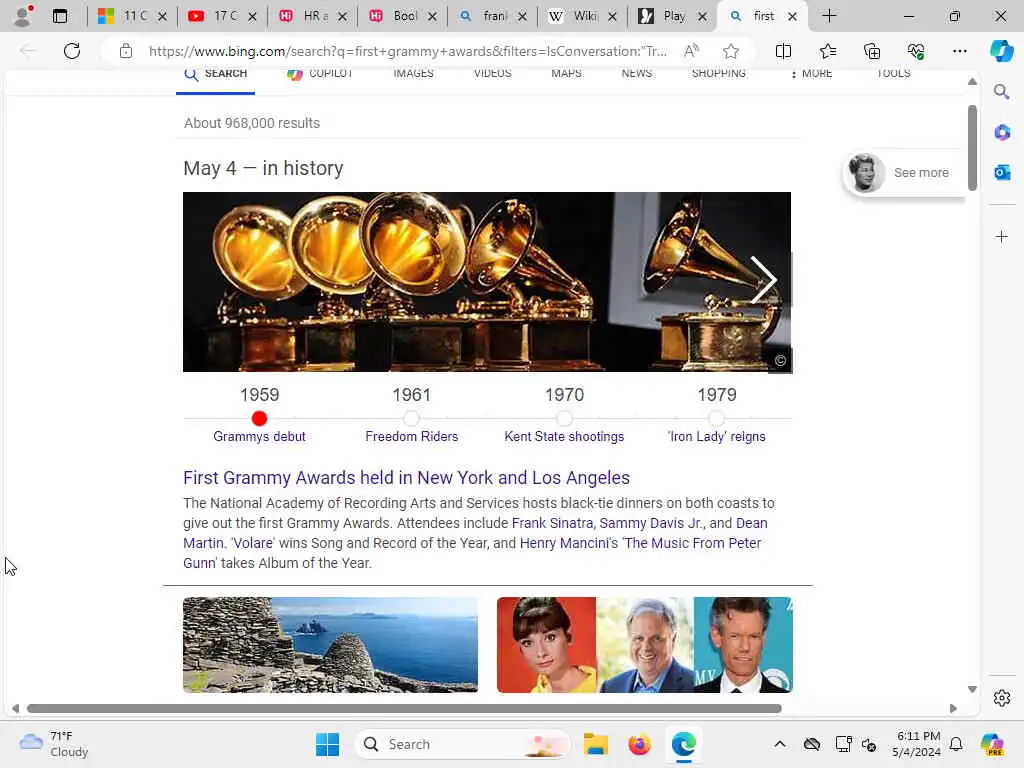This screenshot has height=768, width=1024.
Task: Open a new tab with plus button
Action: pos(829,16)
